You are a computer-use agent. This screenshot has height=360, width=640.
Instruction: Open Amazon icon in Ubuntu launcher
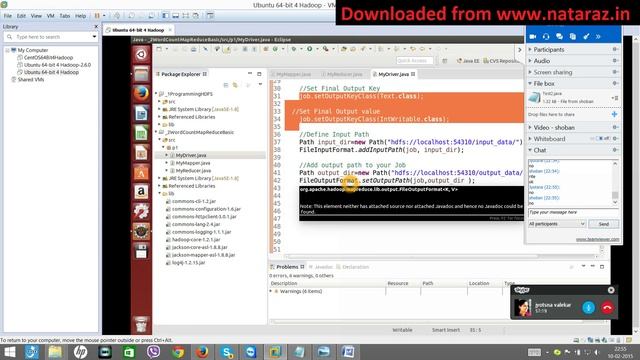(x=141, y=192)
